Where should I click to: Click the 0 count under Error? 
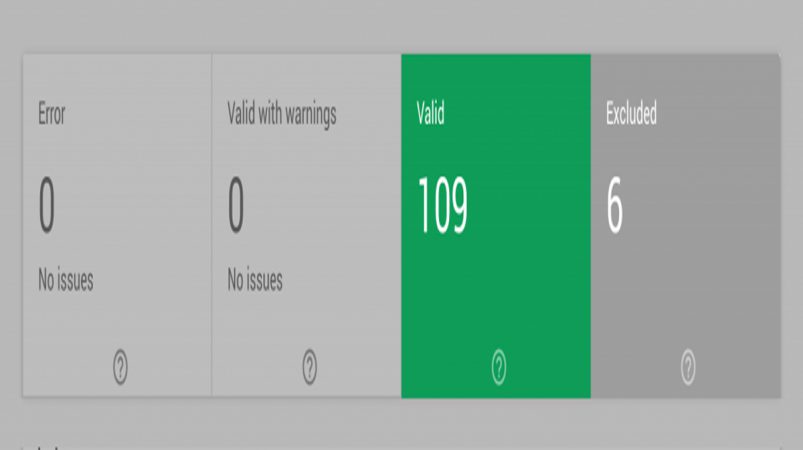pos(47,205)
